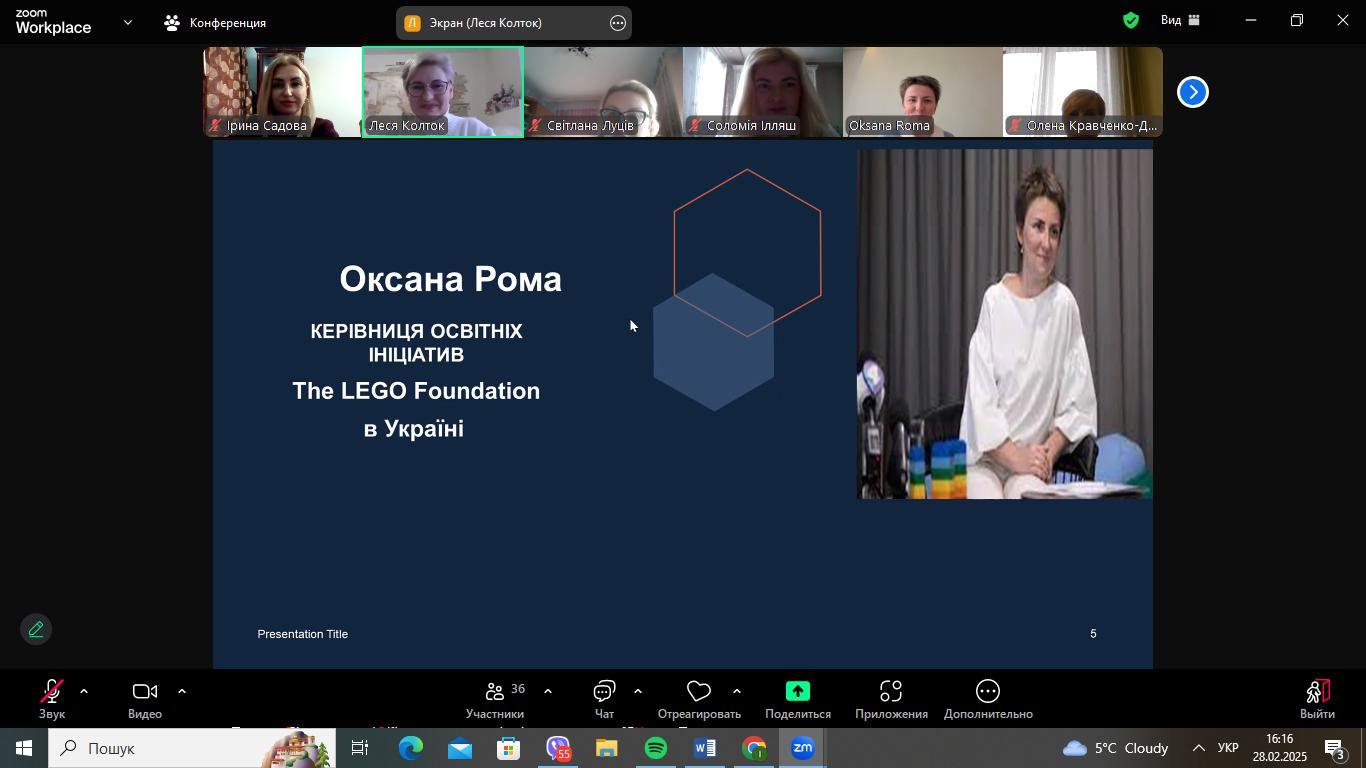
Task: Open the Чат chat panel
Action: 604,699
